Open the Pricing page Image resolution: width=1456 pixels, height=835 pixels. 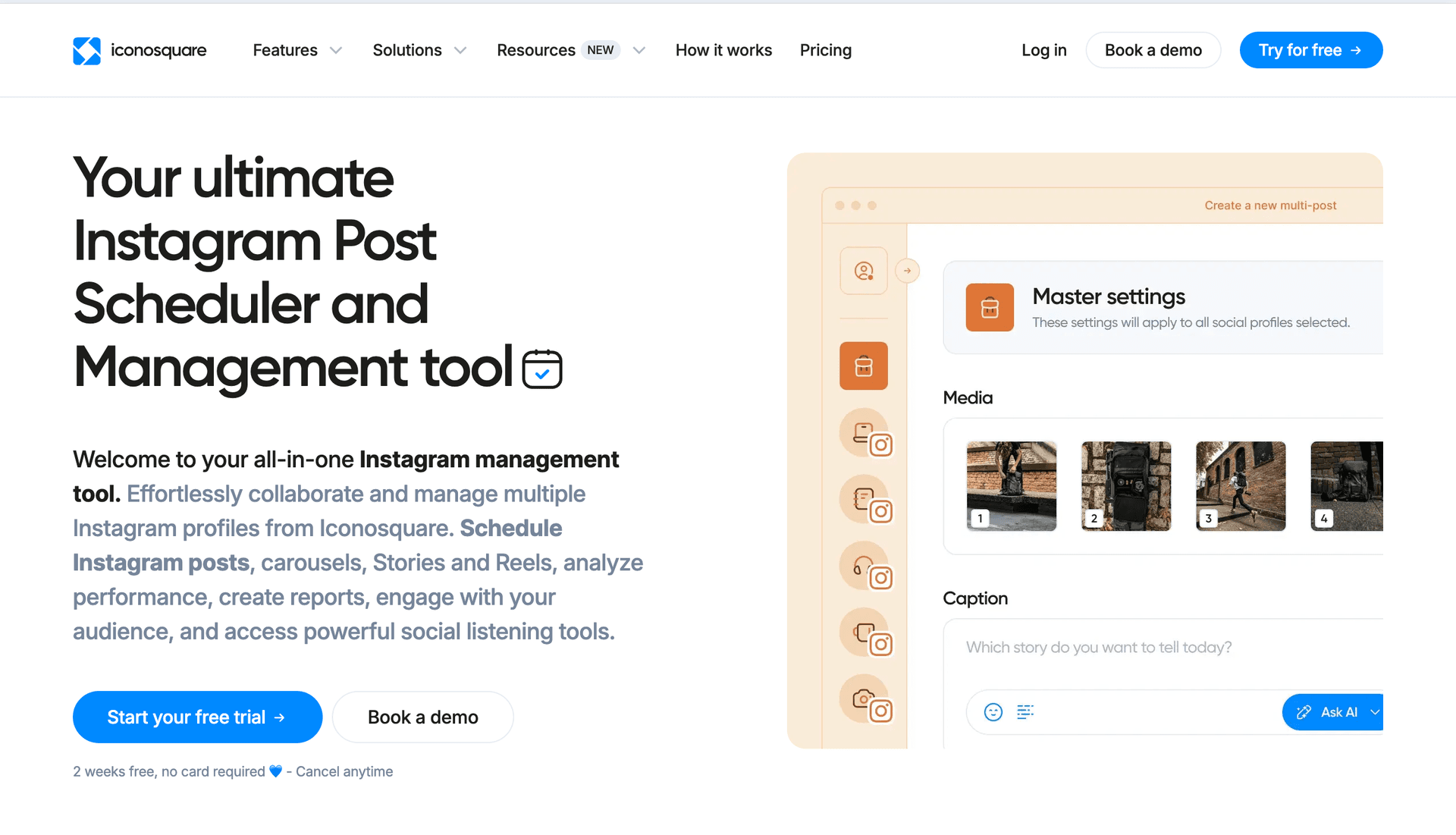click(x=826, y=50)
